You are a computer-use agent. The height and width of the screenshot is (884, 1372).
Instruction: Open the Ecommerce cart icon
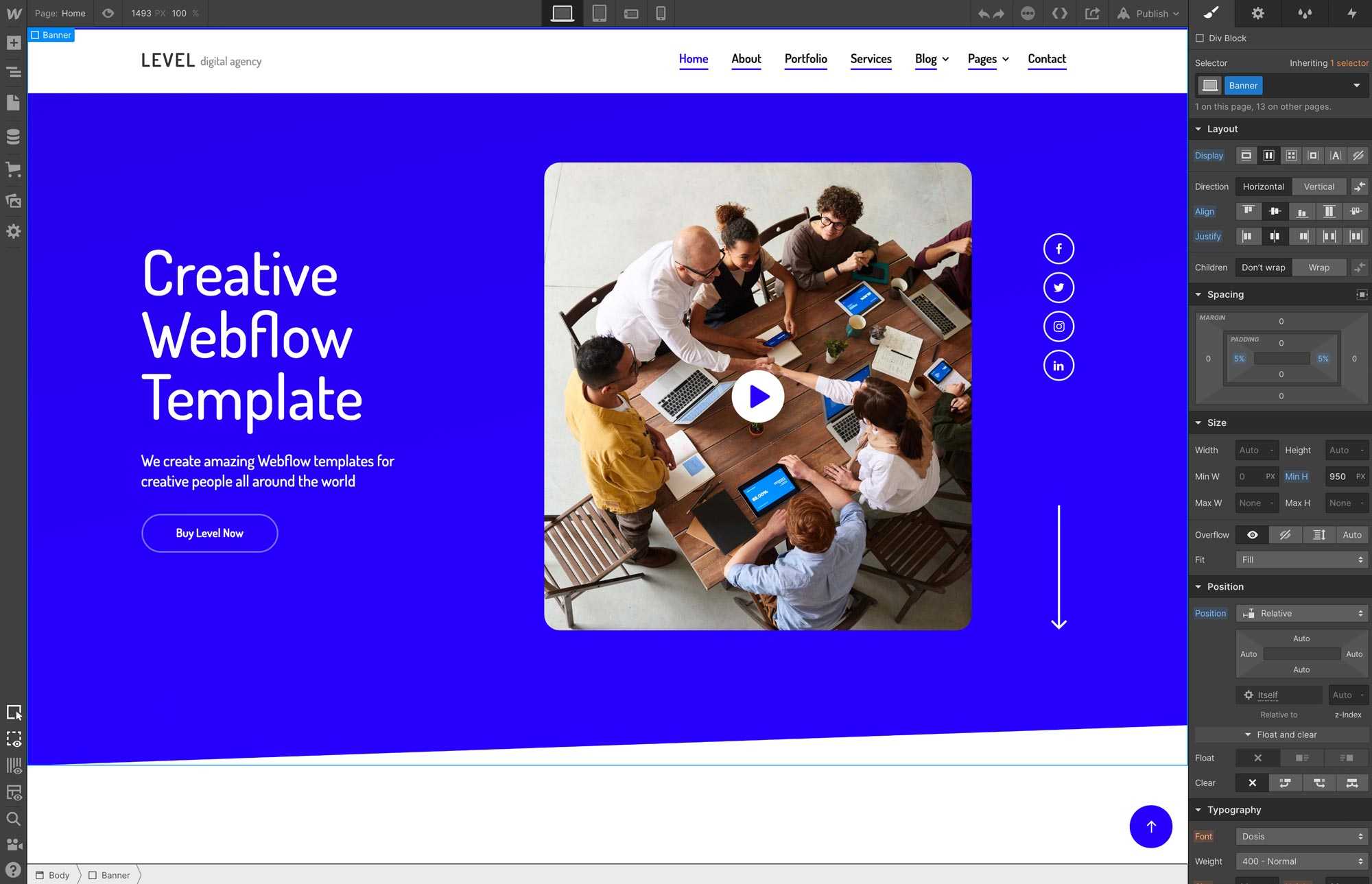tap(13, 169)
